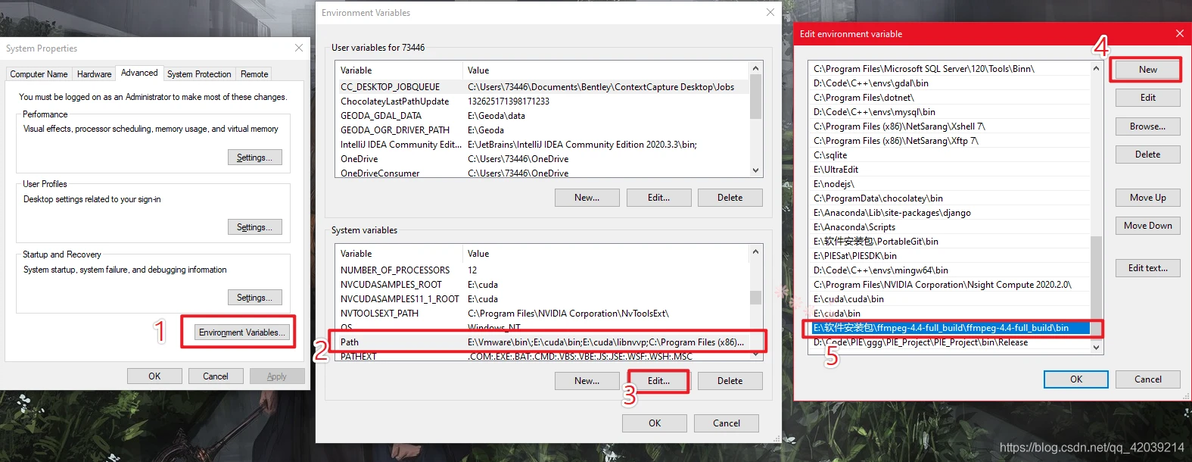Close the Environment Variables dialog
This screenshot has width=1192, height=462.
(768, 13)
